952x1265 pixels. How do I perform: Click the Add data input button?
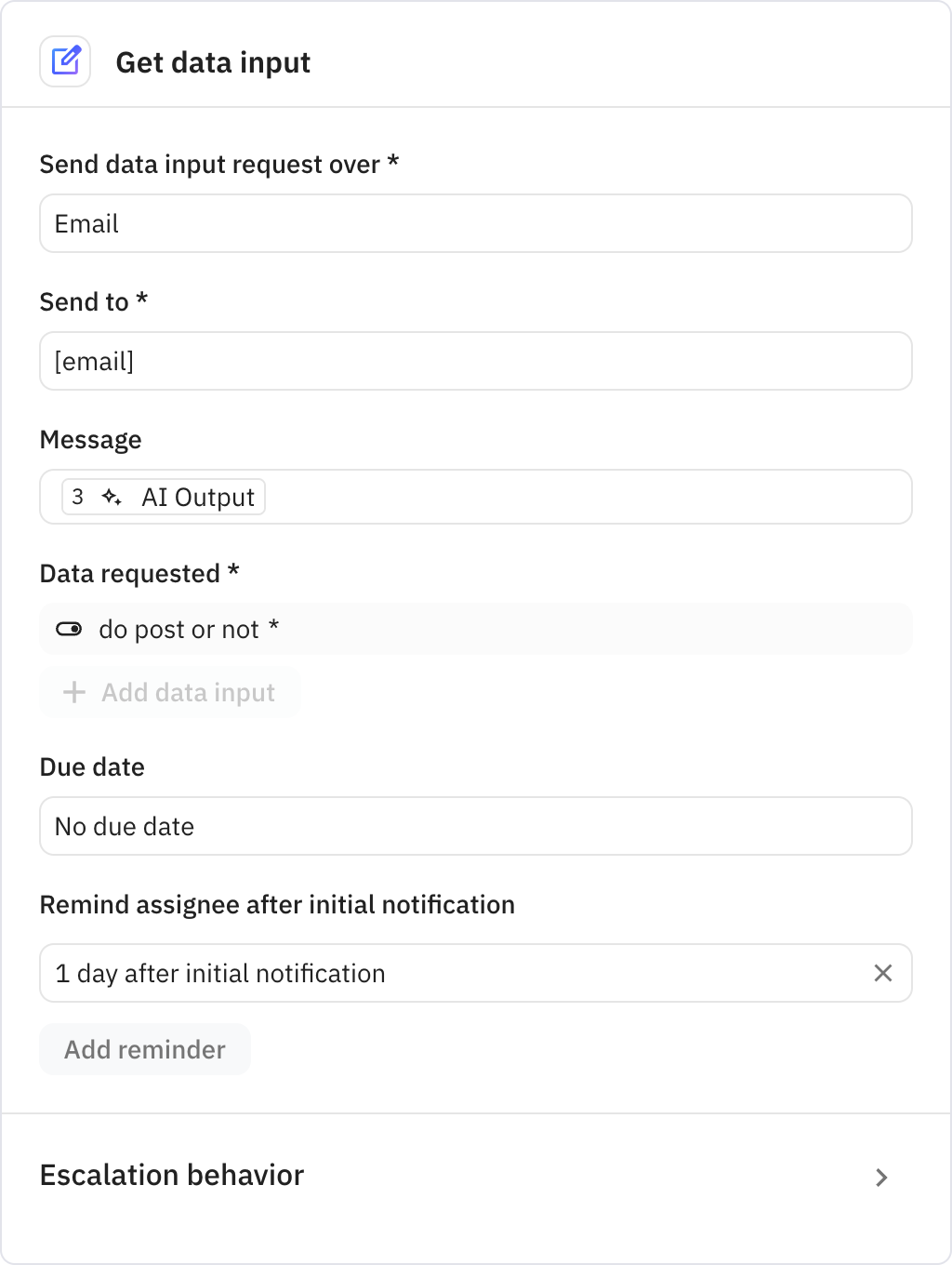(x=170, y=692)
